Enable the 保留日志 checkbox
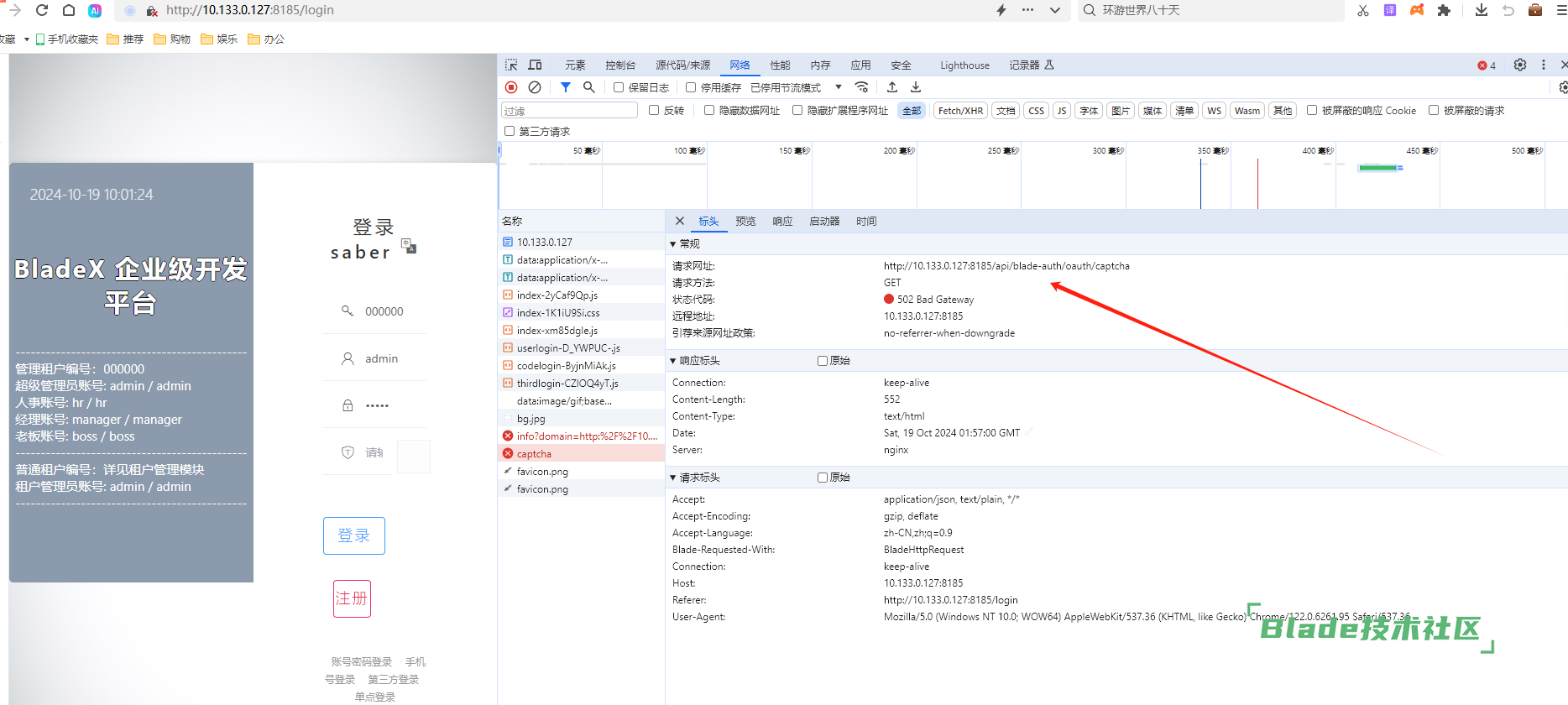 point(619,87)
